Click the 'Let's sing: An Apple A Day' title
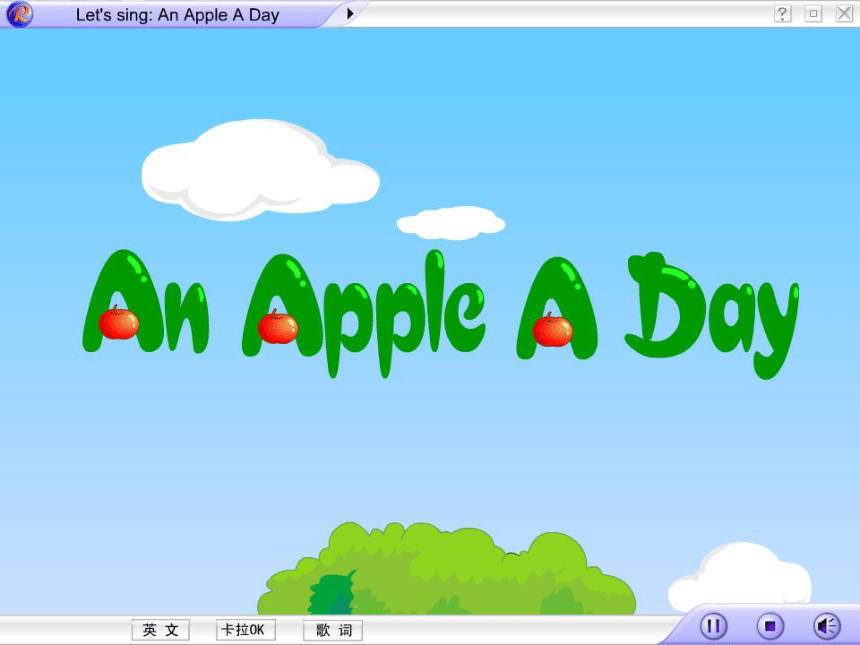 point(178,15)
